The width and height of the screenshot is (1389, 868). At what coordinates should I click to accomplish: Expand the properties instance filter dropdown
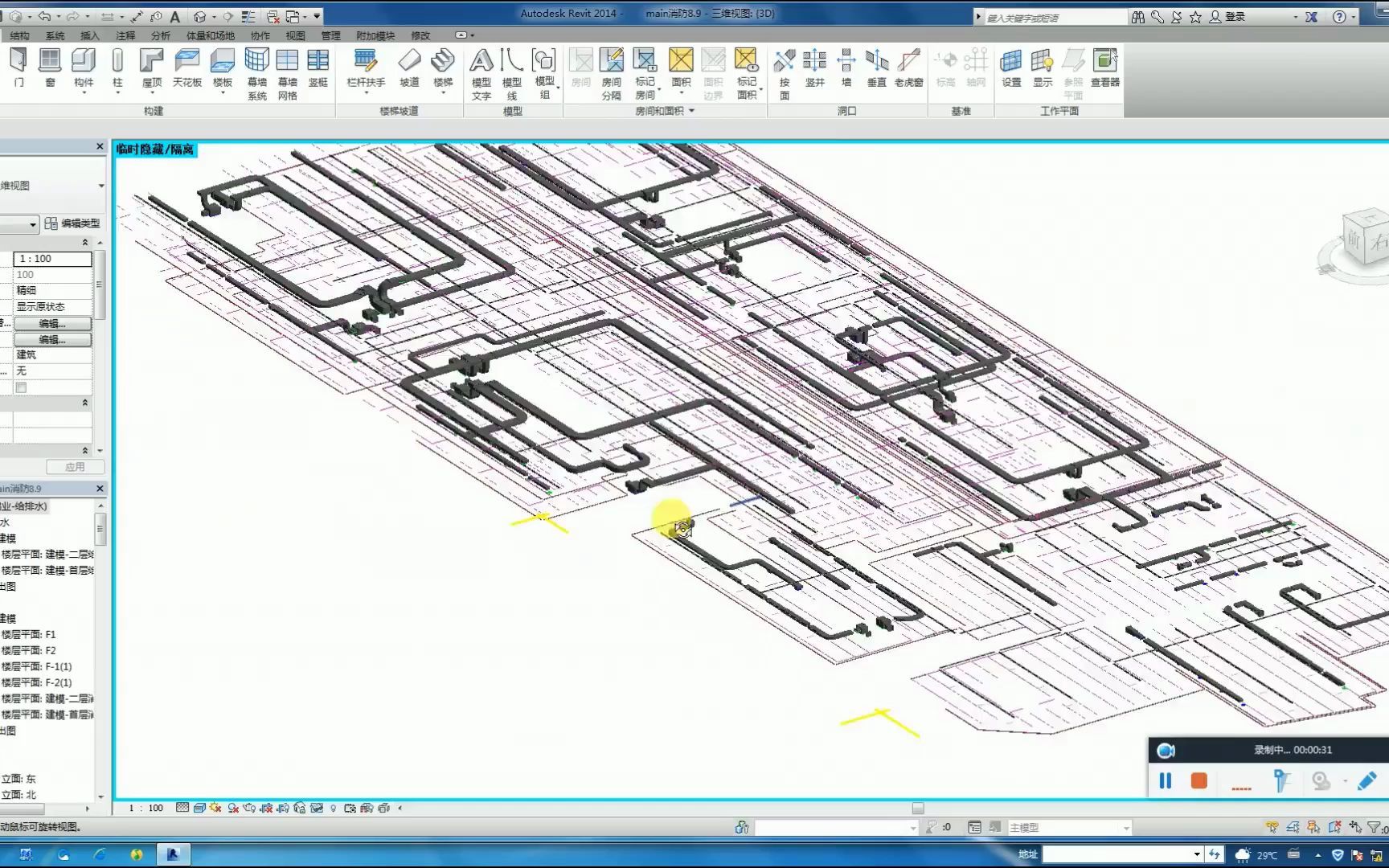tap(33, 223)
